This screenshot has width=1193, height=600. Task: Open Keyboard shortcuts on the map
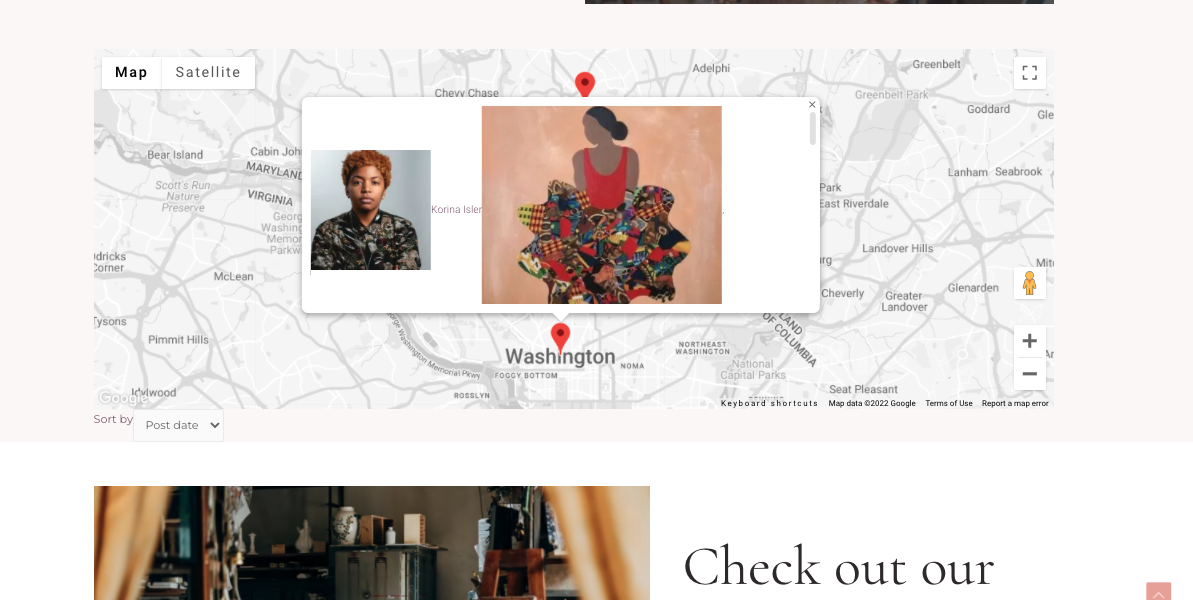pyautogui.click(x=769, y=404)
